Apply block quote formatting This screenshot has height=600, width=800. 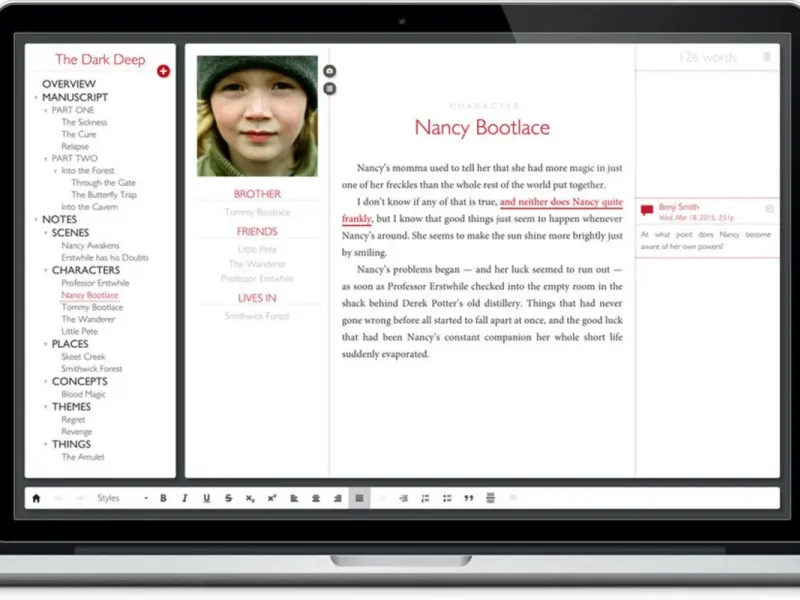coord(468,498)
